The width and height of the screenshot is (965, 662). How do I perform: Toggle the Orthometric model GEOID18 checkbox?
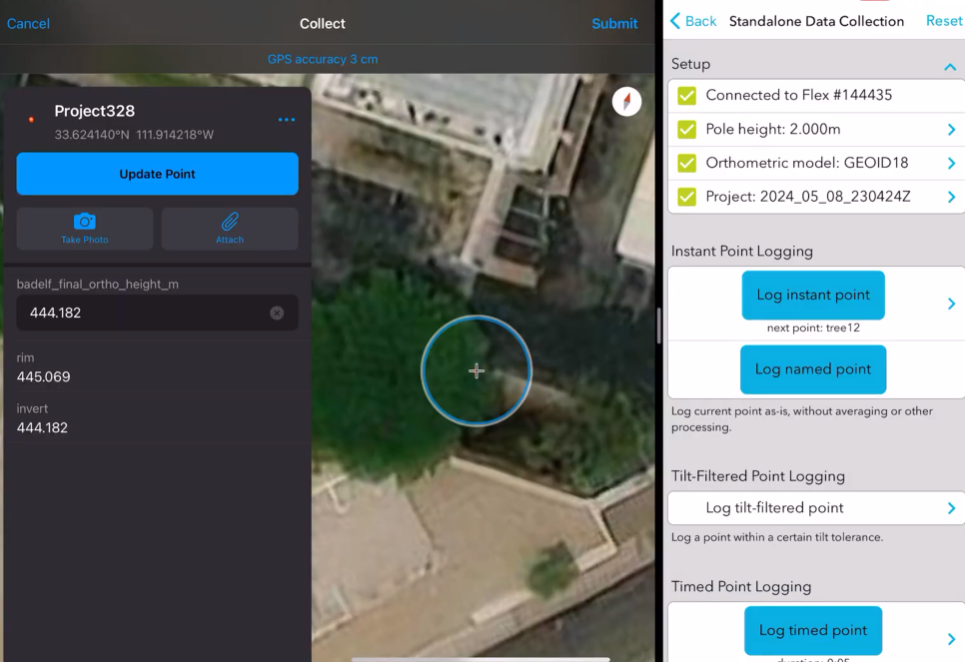coord(687,163)
